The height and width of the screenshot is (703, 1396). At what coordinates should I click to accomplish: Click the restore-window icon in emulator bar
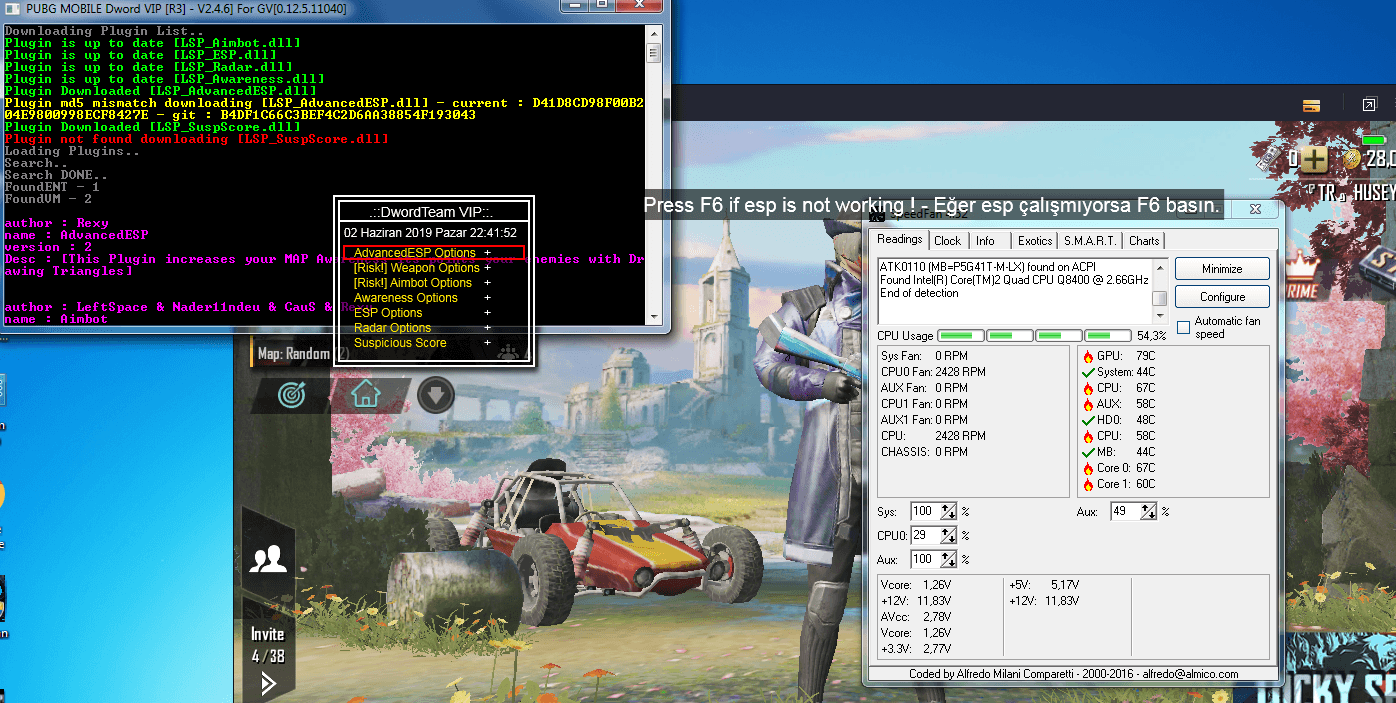(x=1369, y=105)
